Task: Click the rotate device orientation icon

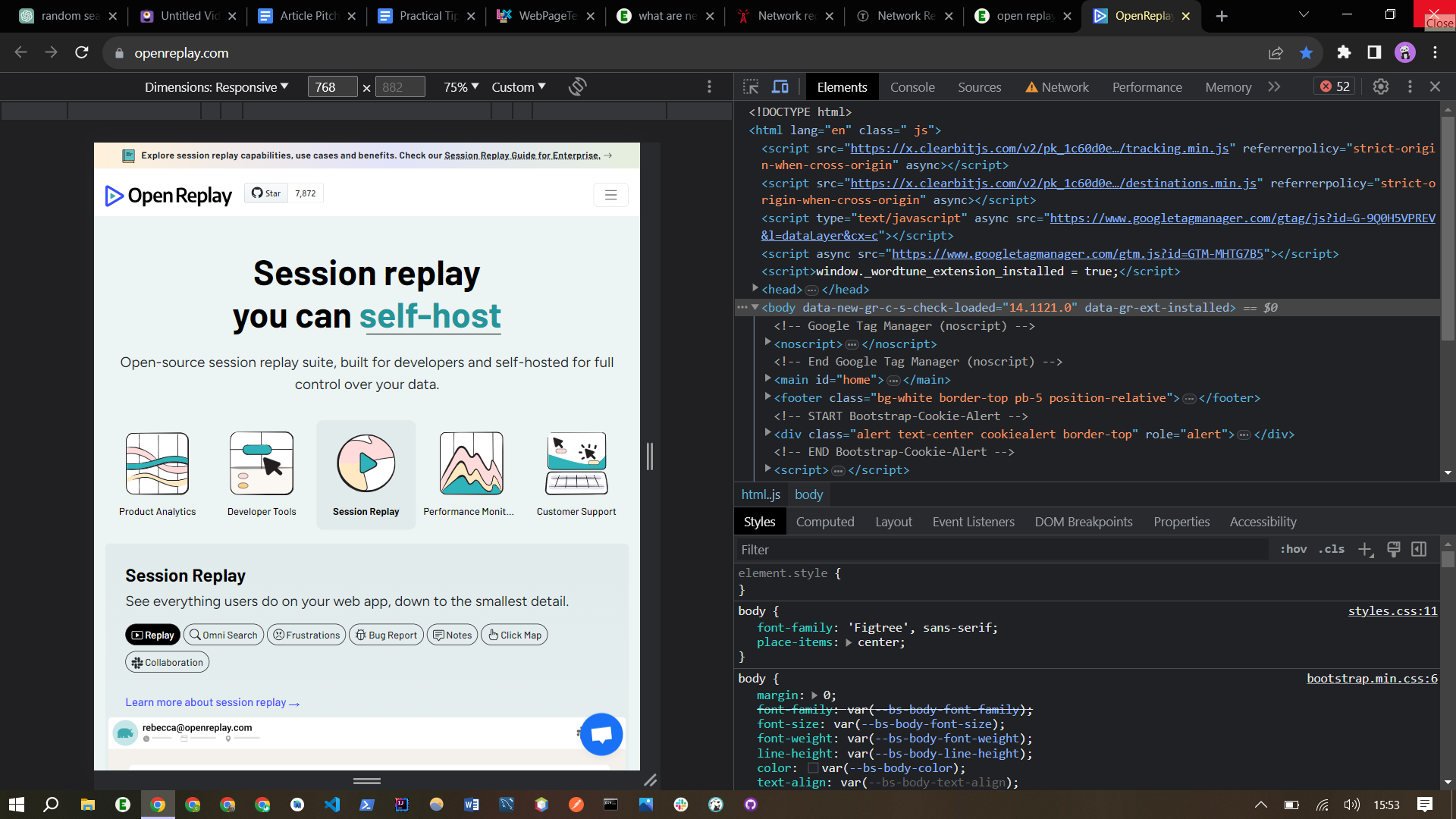Action: click(x=577, y=87)
